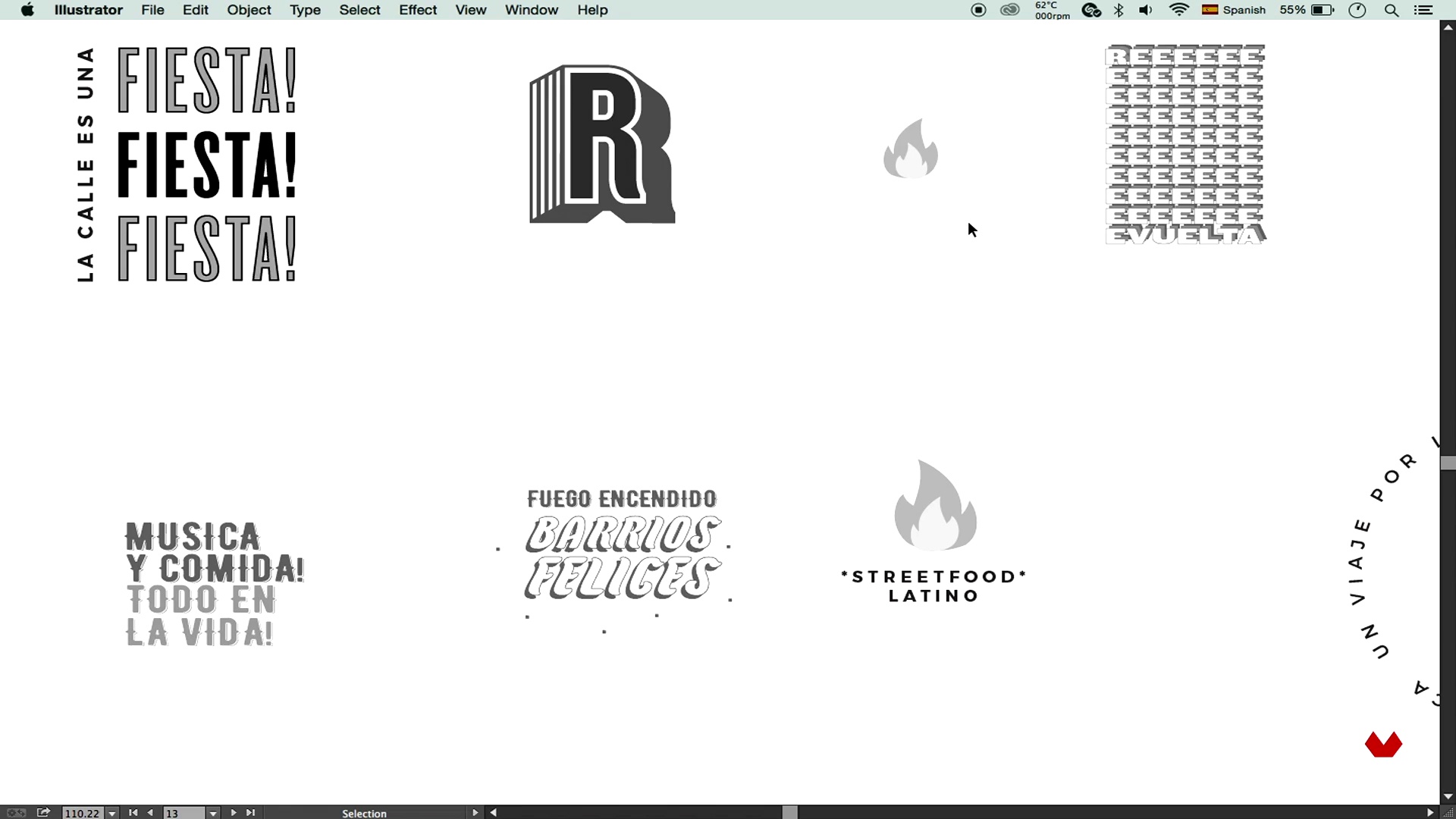
Task: Click the vertical scrollbar thumb
Action: tap(1448, 463)
